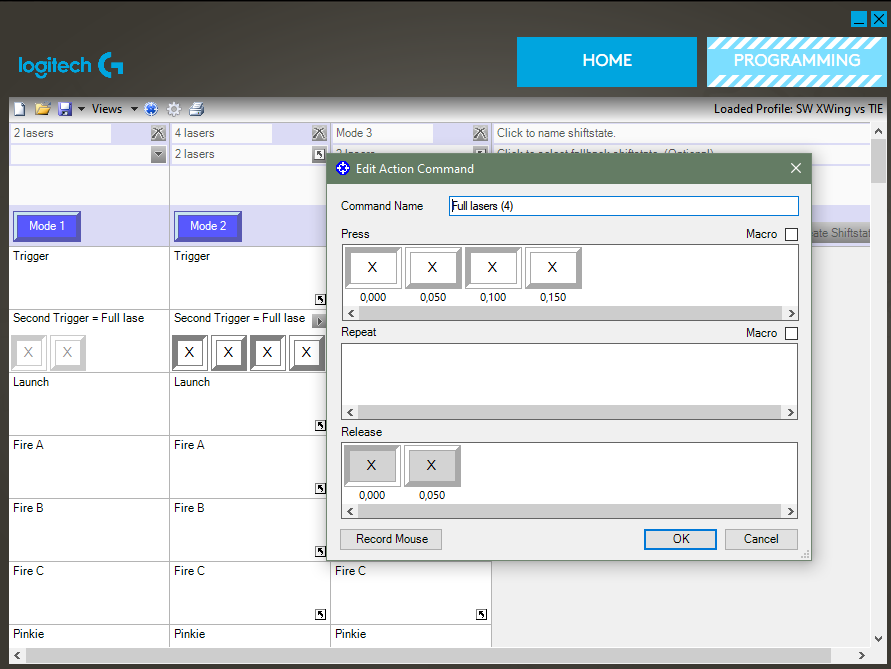
Task: Select last X key in Mode 2 Second Trigger
Action: pyautogui.click(x=306, y=353)
